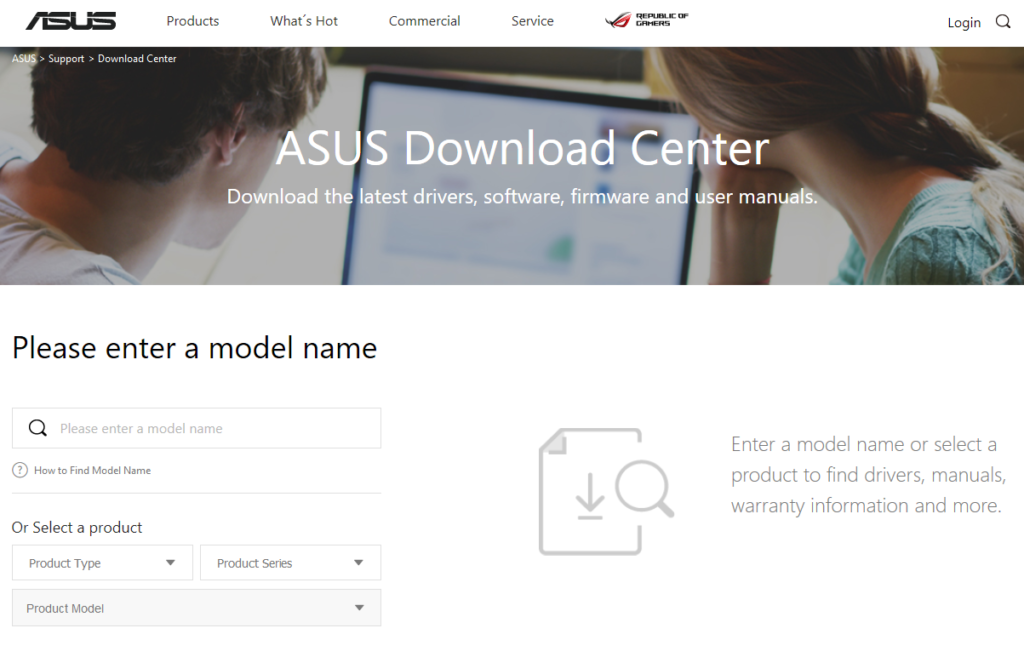This screenshot has height=651, width=1024.
Task: Click Download Center in the breadcrumb
Action: [137, 59]
